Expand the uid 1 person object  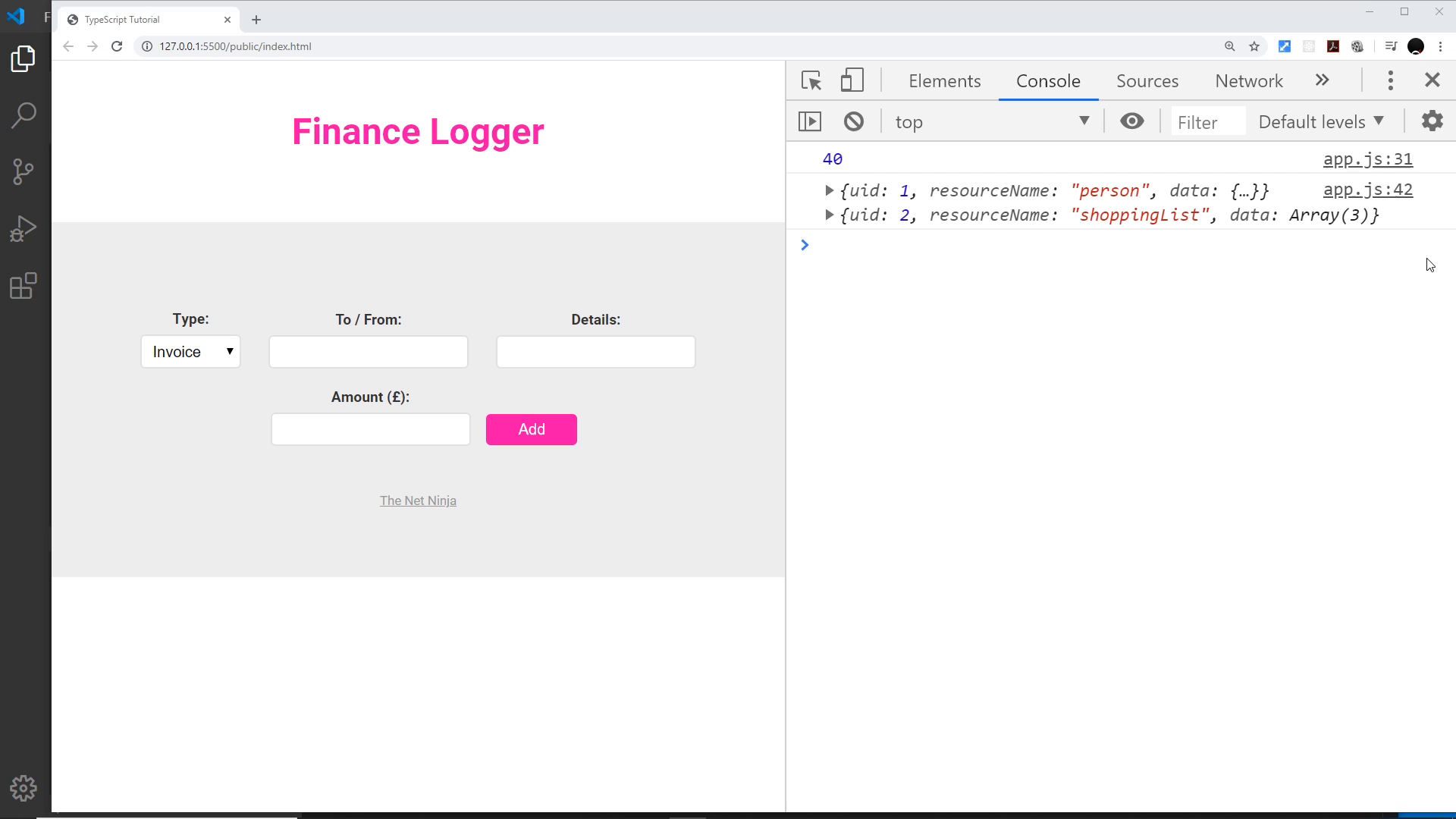(829, 190)
